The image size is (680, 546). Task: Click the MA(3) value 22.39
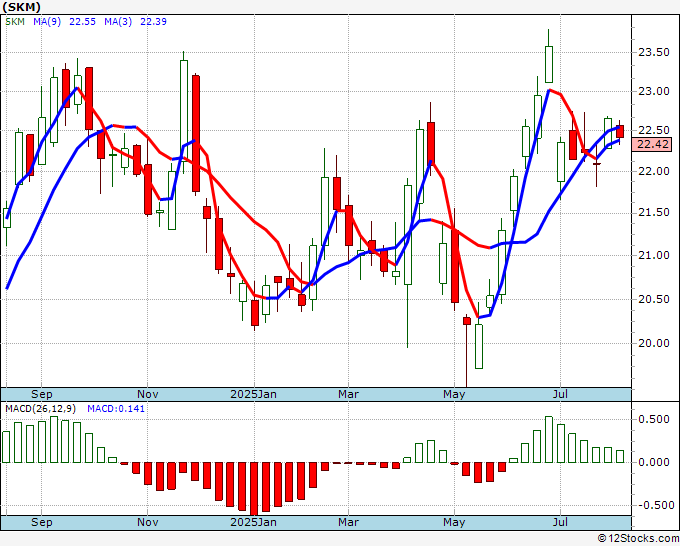(153, 22)
